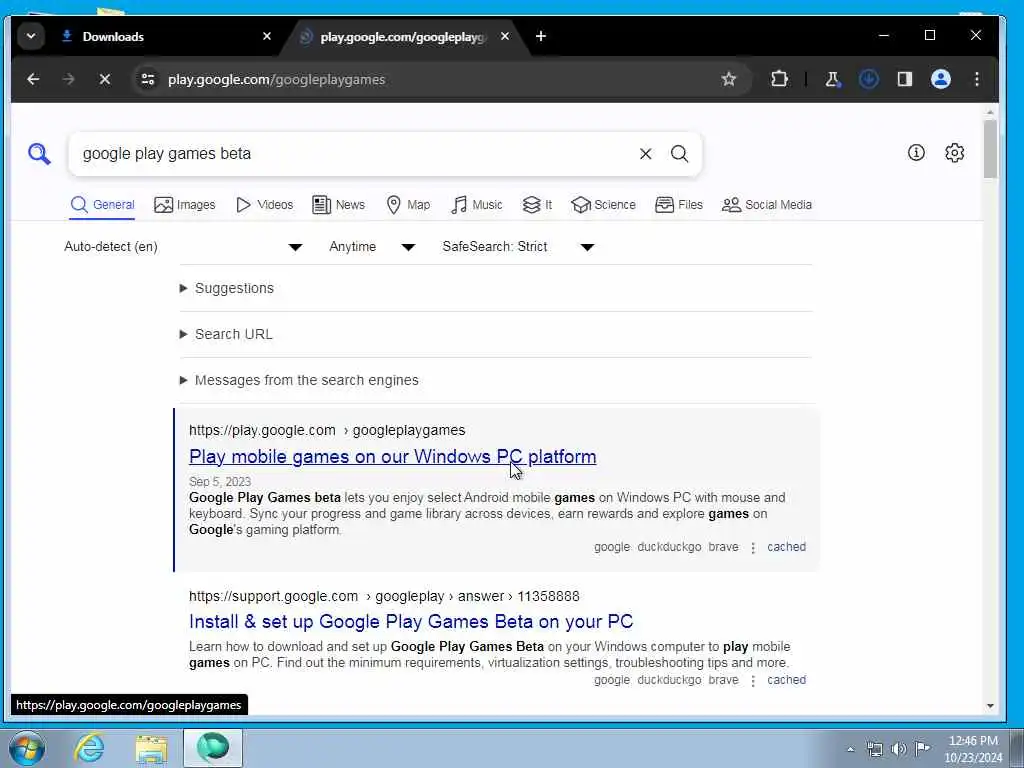Open the Windows Start button
The image size is (1024, 768).
click(x=27, y=748)
